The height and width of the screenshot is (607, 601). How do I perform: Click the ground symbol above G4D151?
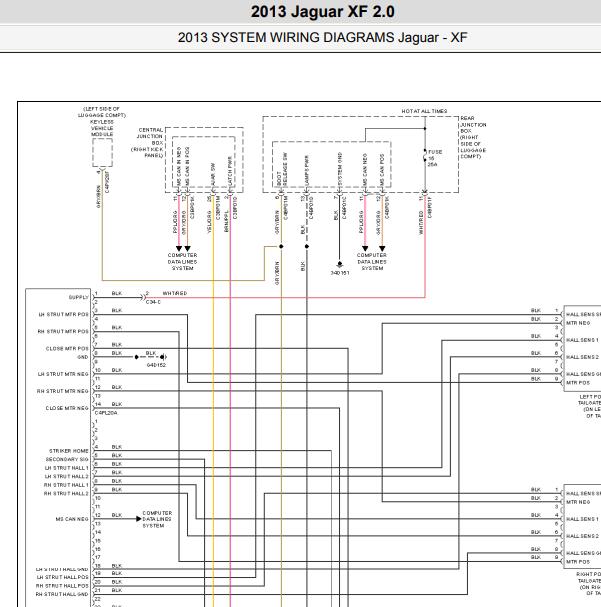click(x=340, y=264)
